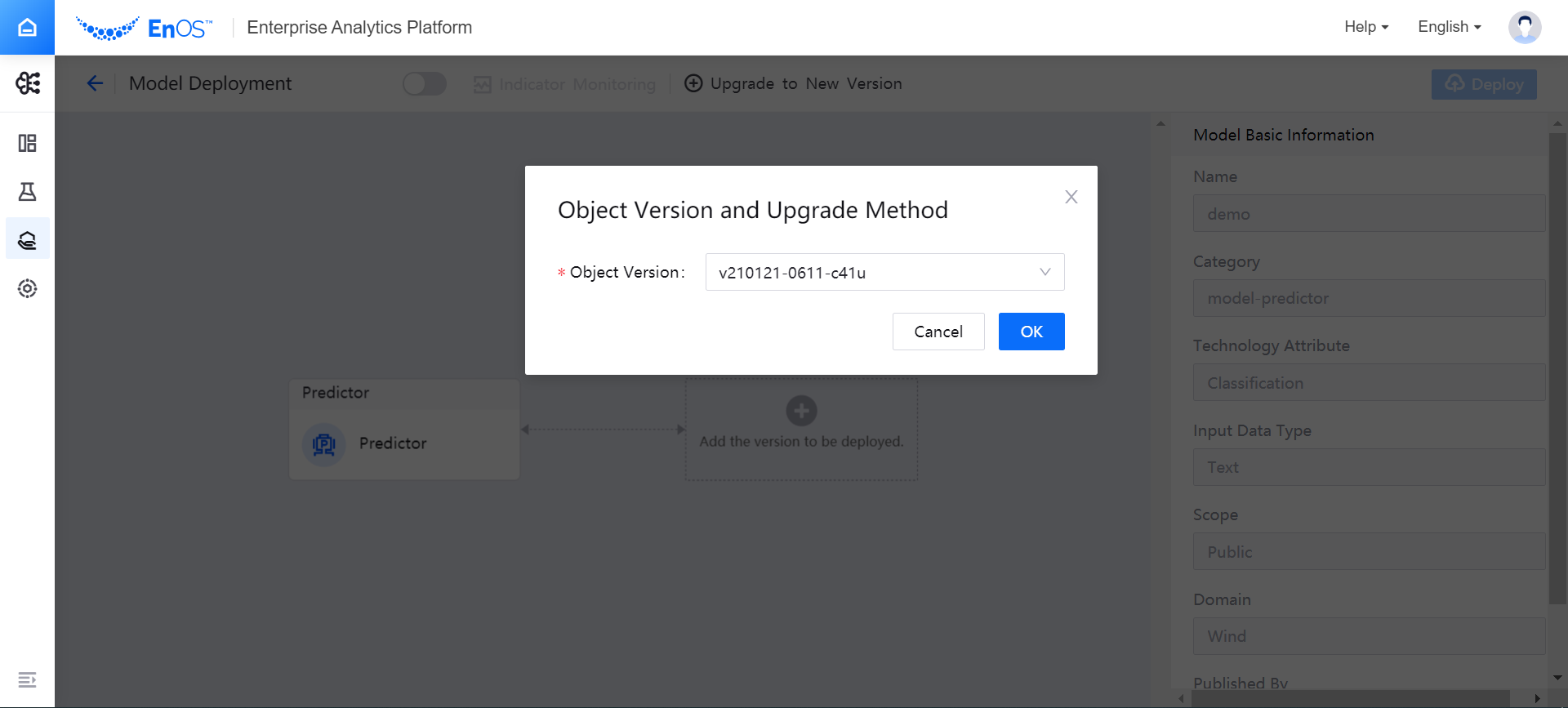This screenshot has width=1568, height=708.
Task: Open the model hosting sidebar icon
Action: click(x=28, y=240)
